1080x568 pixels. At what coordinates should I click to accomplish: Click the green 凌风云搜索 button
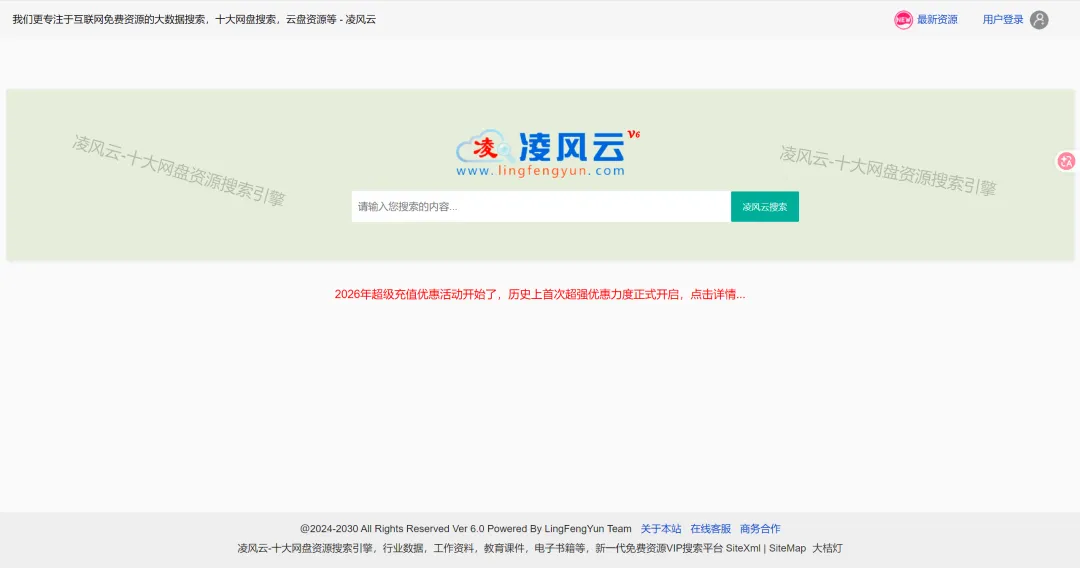click(x=765, y=207)
